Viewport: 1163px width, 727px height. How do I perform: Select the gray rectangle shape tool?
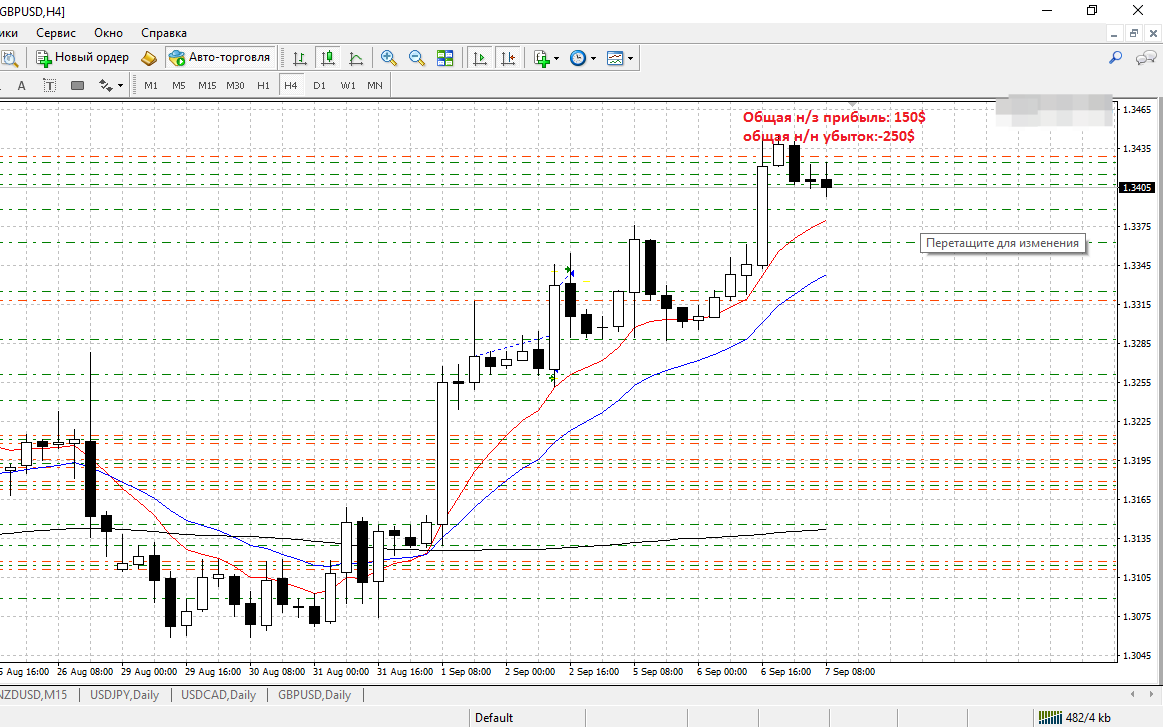[77, 85]
